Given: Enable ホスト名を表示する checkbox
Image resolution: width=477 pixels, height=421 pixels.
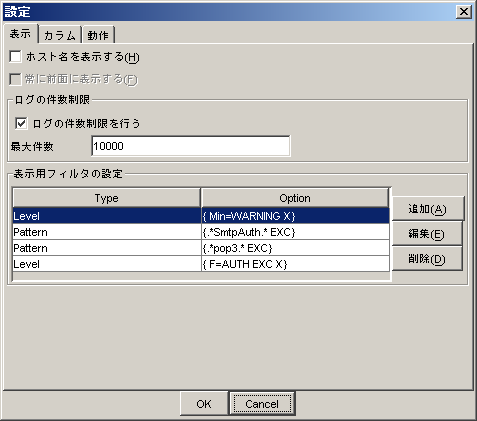Looking at the screenshot, I should click(15, 57).
